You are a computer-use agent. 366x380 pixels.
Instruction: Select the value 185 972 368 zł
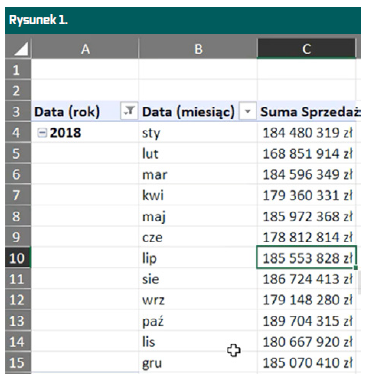[x=307, y=216]
